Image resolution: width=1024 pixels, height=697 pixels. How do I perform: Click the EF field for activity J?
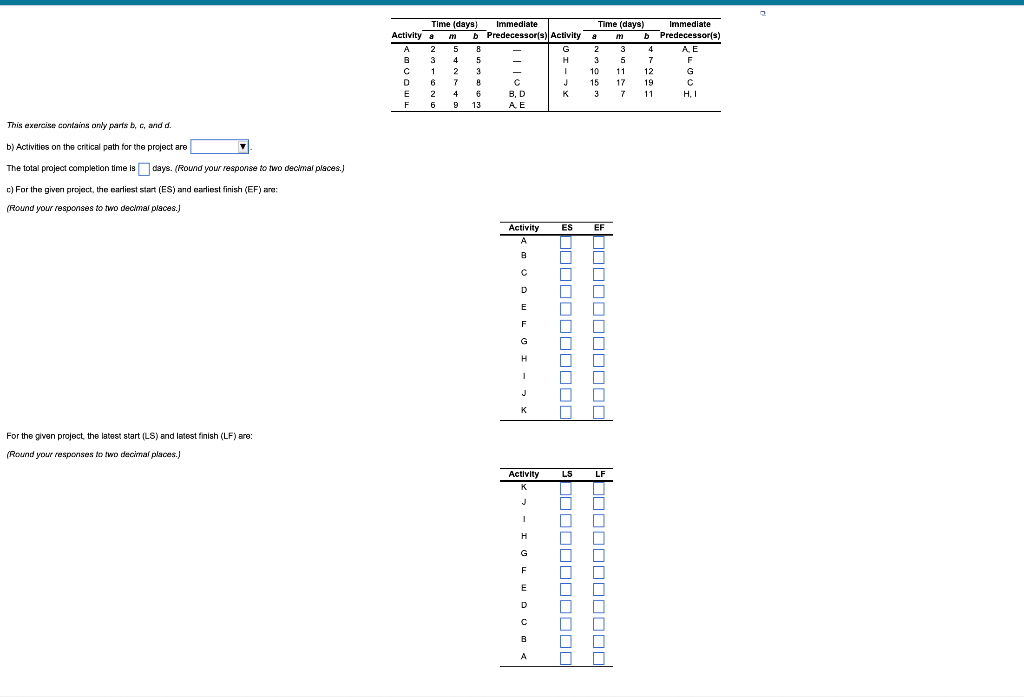tap(599, 395)
